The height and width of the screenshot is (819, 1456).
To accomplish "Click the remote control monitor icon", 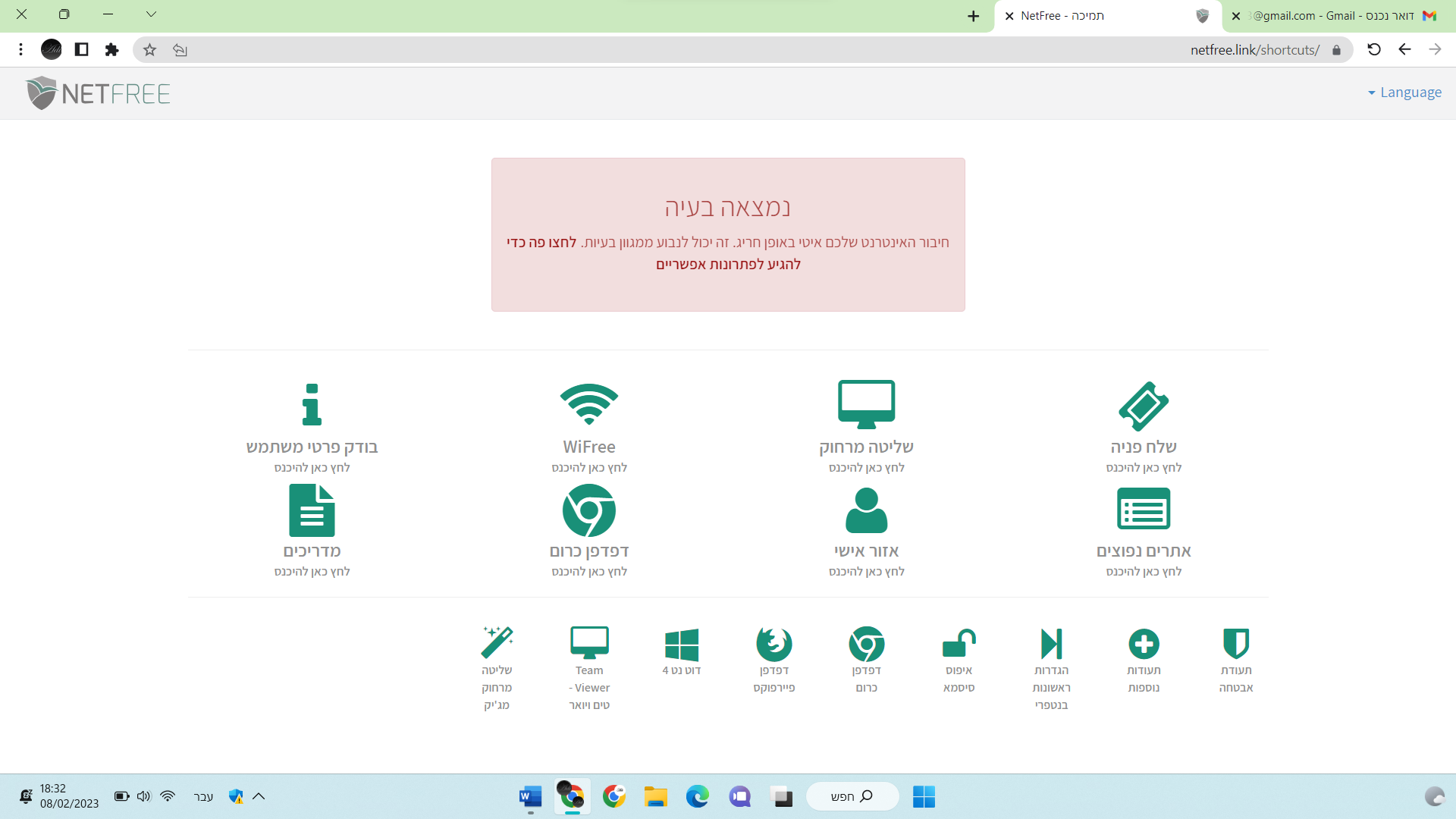I will click(866, 404).
